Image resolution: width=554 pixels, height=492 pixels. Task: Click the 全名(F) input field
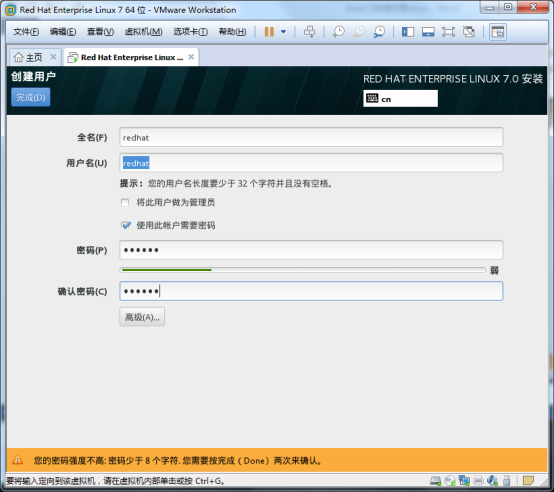(x=311, y=137)
